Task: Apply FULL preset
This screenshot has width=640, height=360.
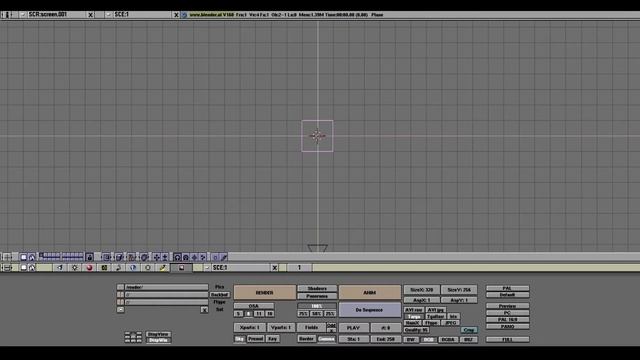Action: point(507,339)
